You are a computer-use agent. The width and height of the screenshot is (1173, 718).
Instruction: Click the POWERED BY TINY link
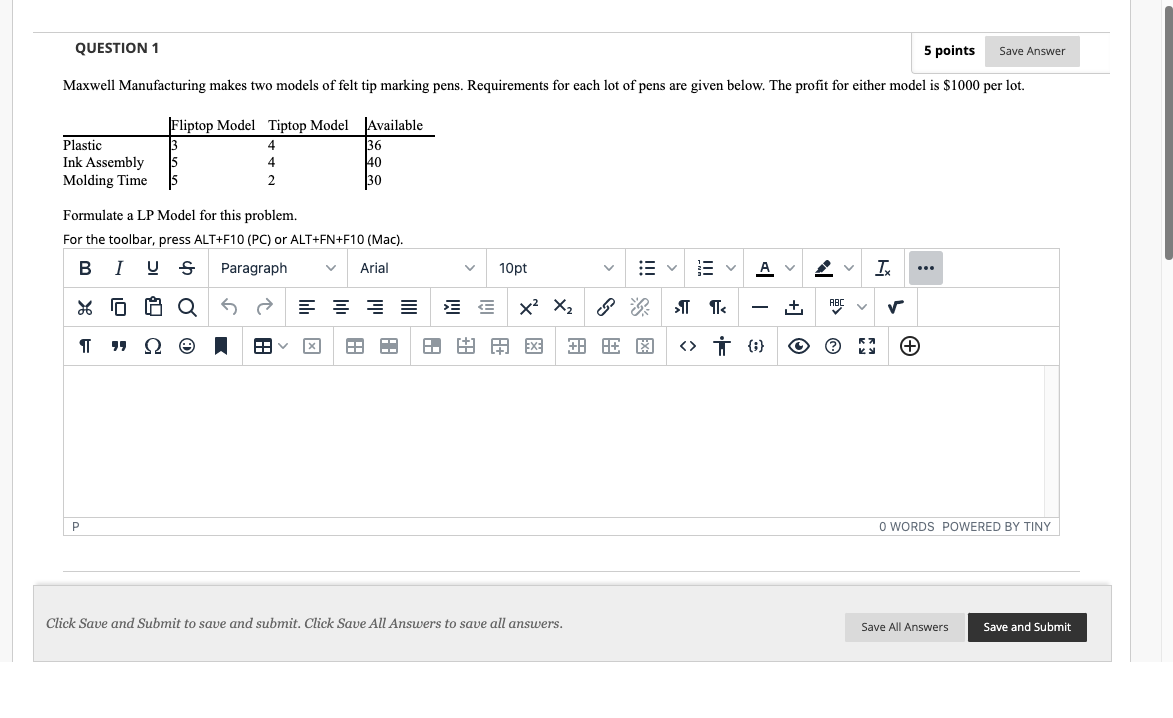996,527
